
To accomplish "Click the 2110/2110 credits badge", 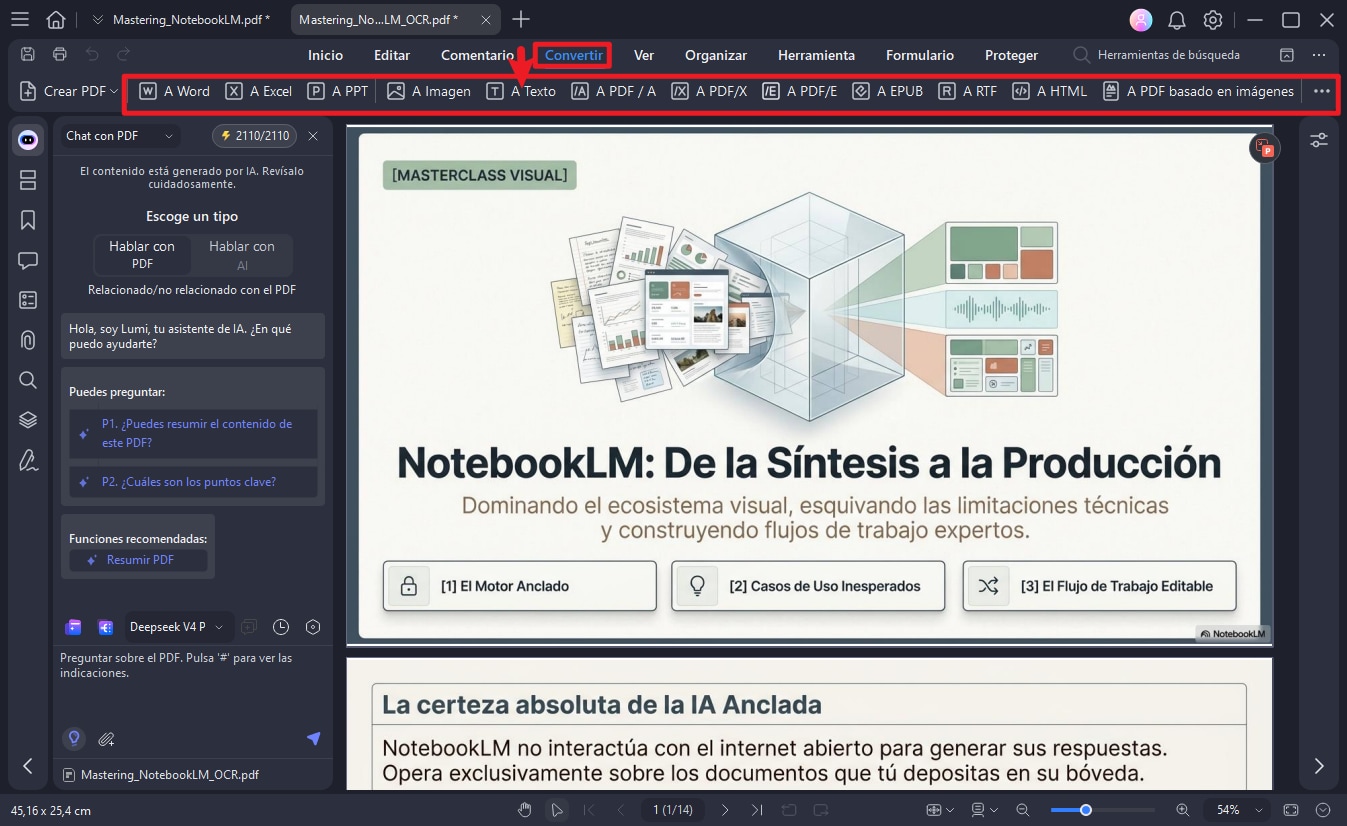I will 255,136.
